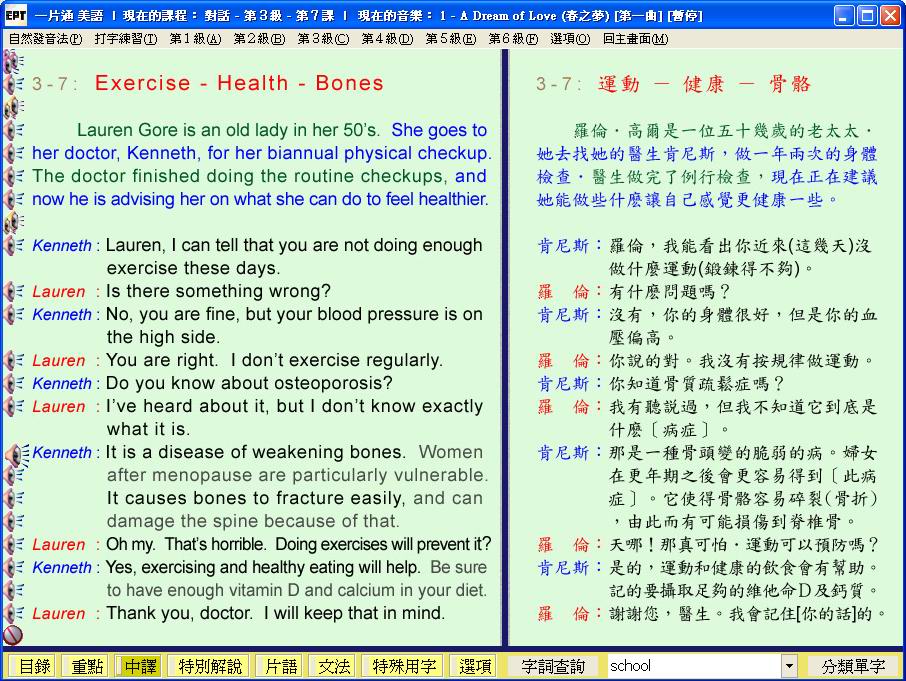Play the line 'It is a disease of weakening bones'
This screenshot has height=681, width=906.
pos(14,453)
